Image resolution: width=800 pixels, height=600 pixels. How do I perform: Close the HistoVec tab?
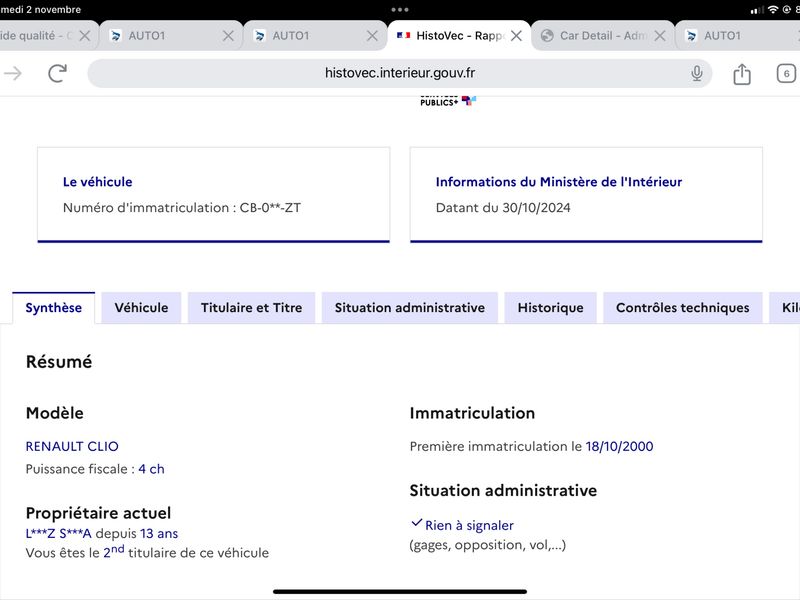(516, 36)
